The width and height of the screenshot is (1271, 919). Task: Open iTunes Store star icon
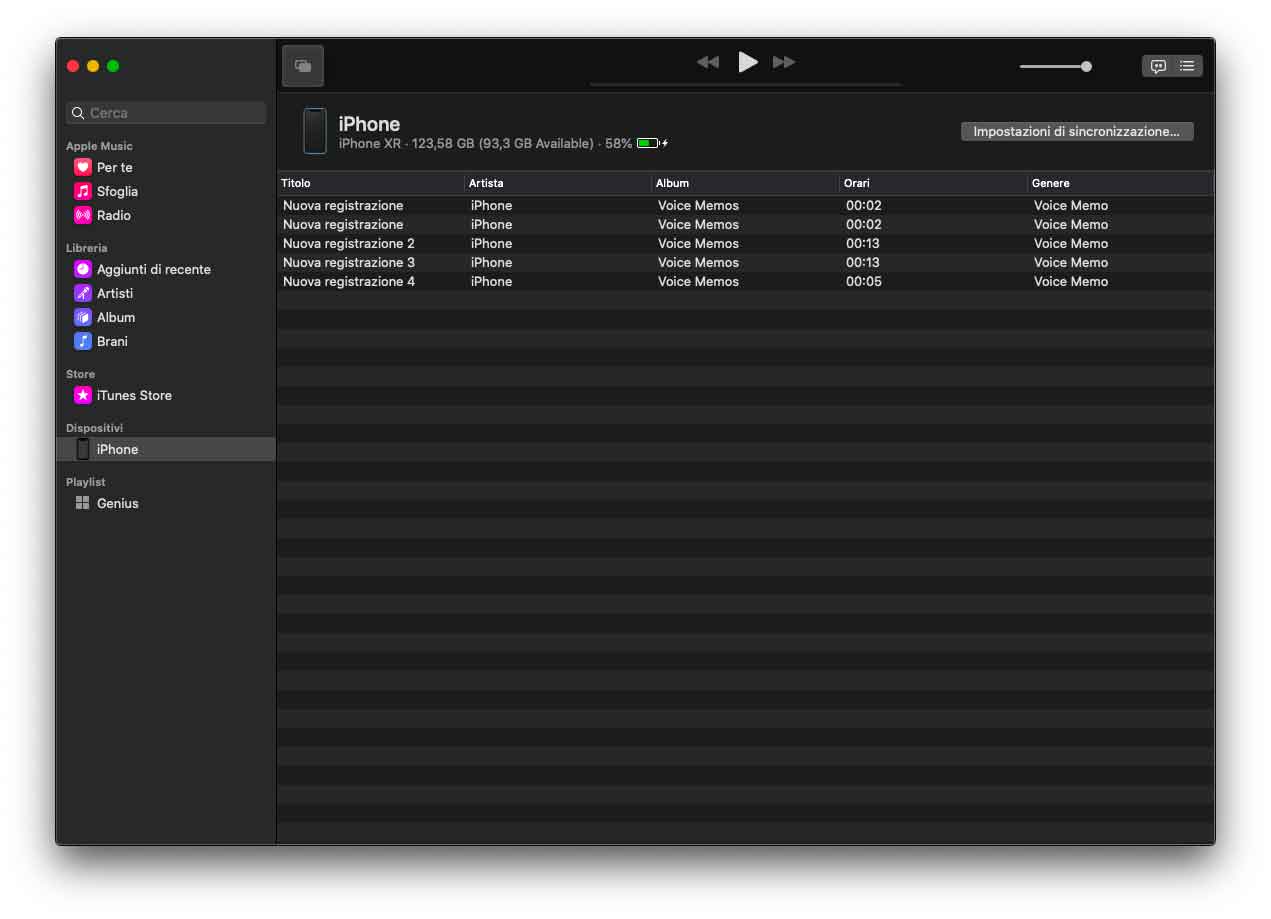[83, 395]
